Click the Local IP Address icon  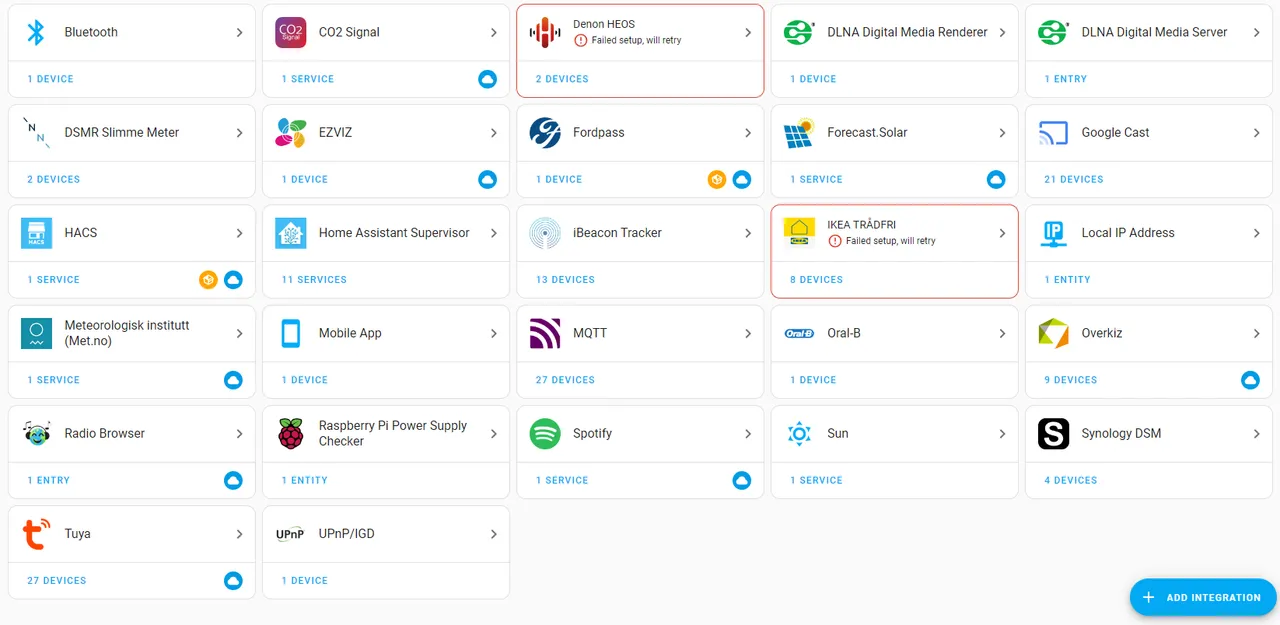pos(1053,233)
